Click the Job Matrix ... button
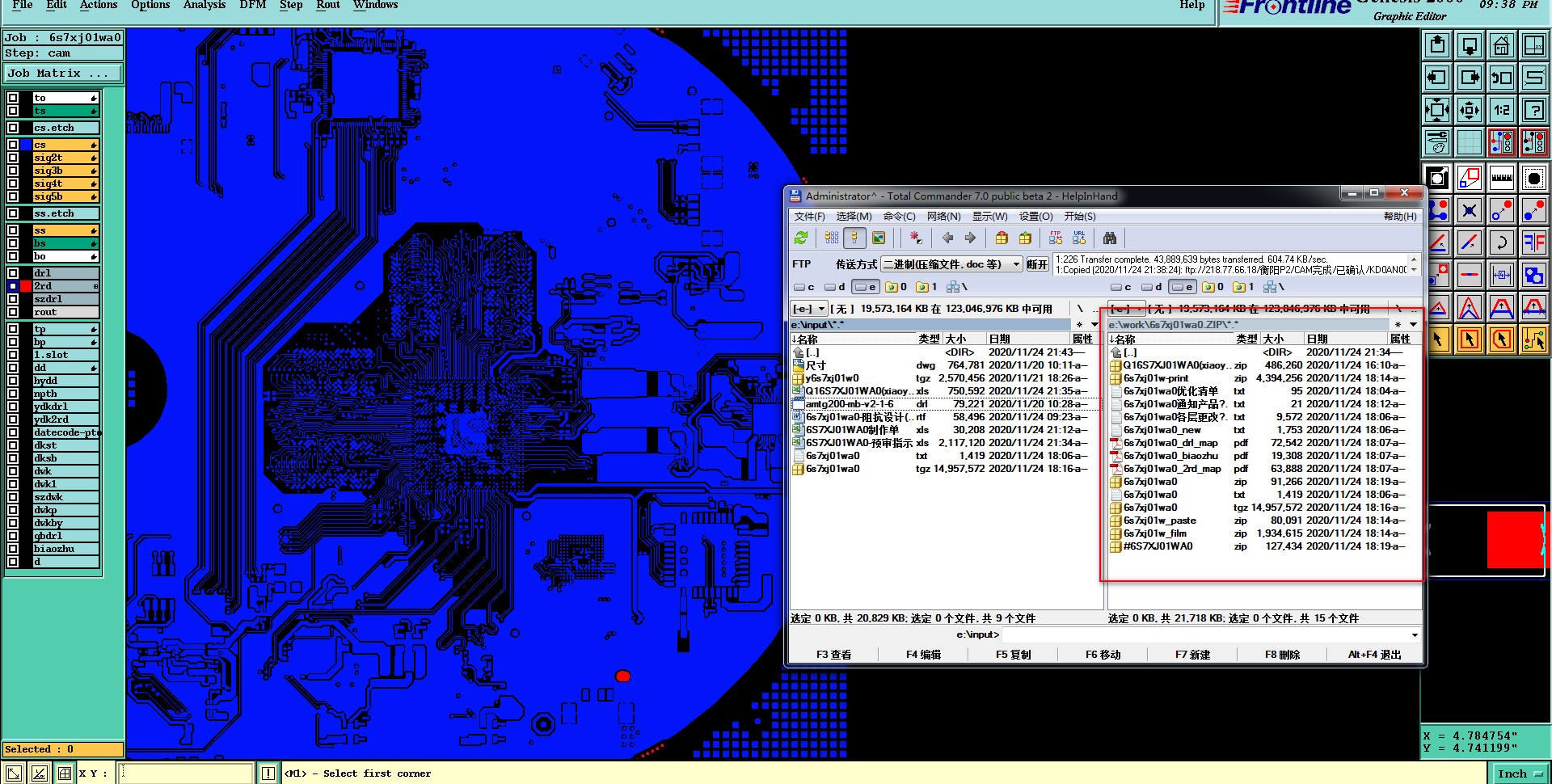This screenshot has width=1552, height=784. pos(63,74)
